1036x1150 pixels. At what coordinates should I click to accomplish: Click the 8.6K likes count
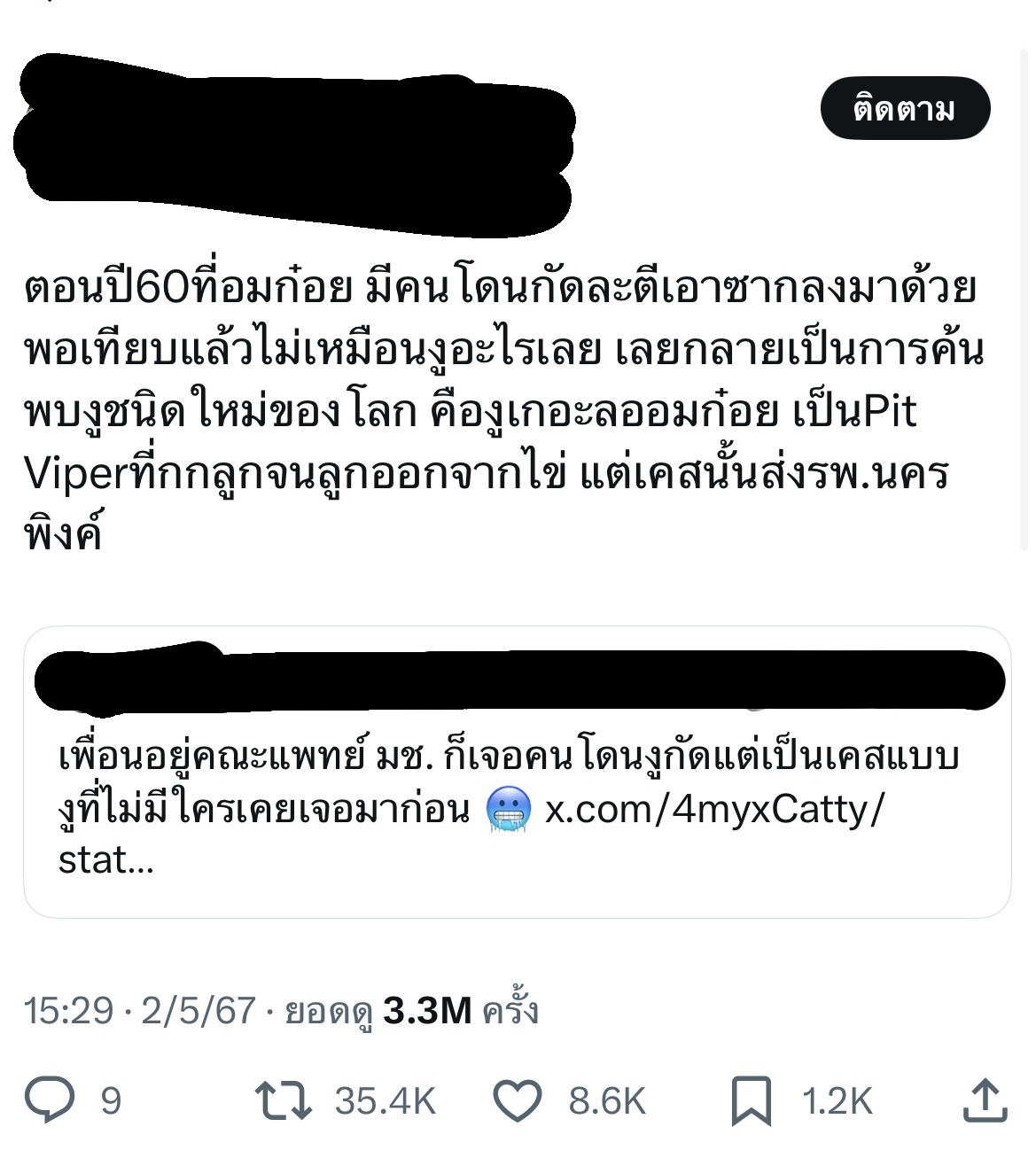click(x=607, y=1101)
